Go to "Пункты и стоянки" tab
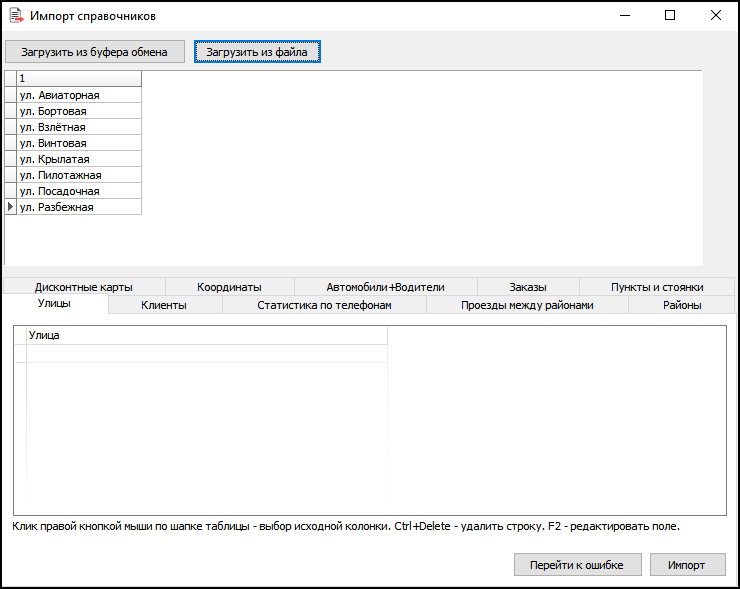Viewport: 740px width, 589px height. click(x=657, y=287)
